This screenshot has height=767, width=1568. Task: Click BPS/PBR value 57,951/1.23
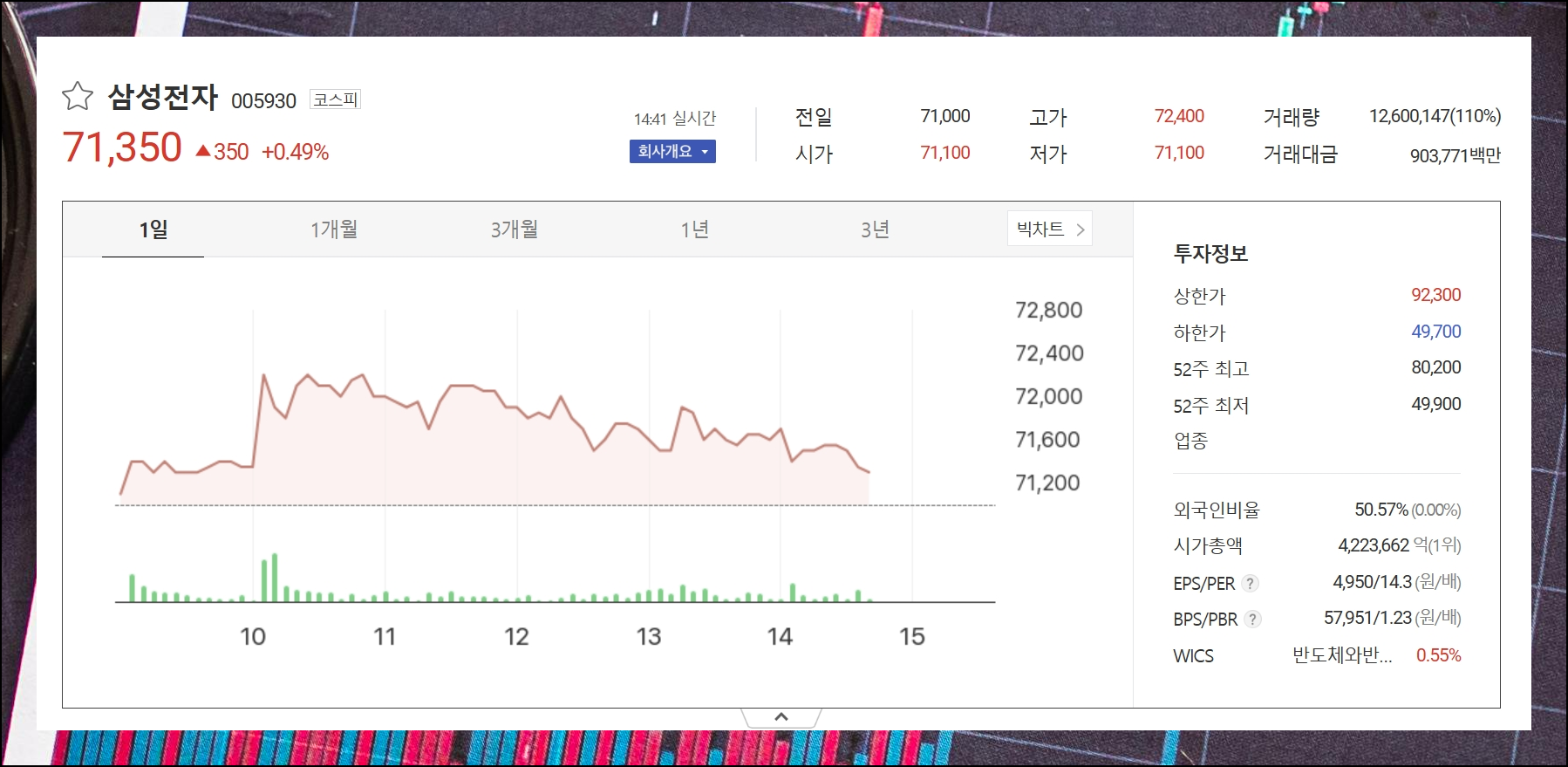click(1367, 618)
